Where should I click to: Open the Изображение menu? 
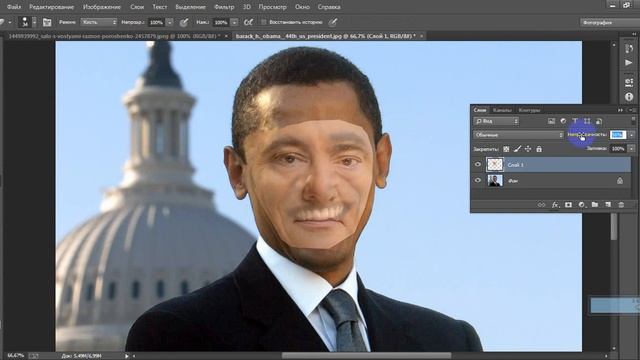tap(102, 7)
